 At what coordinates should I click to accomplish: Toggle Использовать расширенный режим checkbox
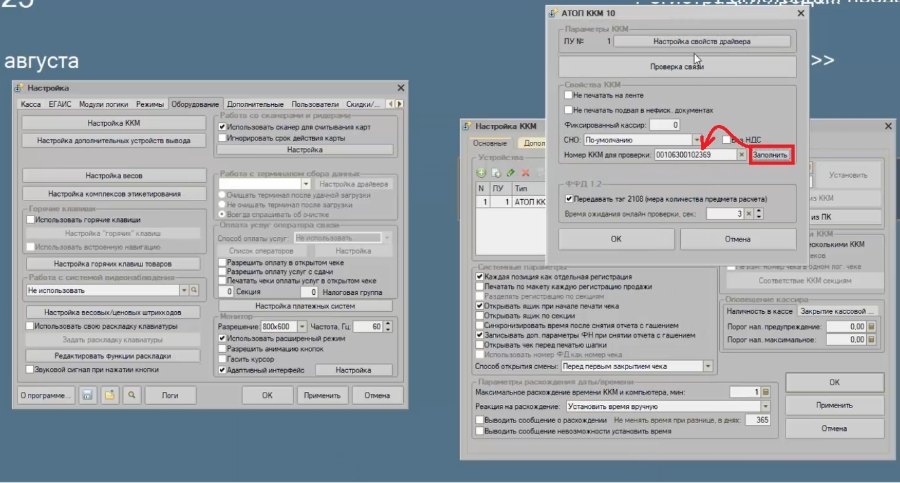[x=222, y=338]
